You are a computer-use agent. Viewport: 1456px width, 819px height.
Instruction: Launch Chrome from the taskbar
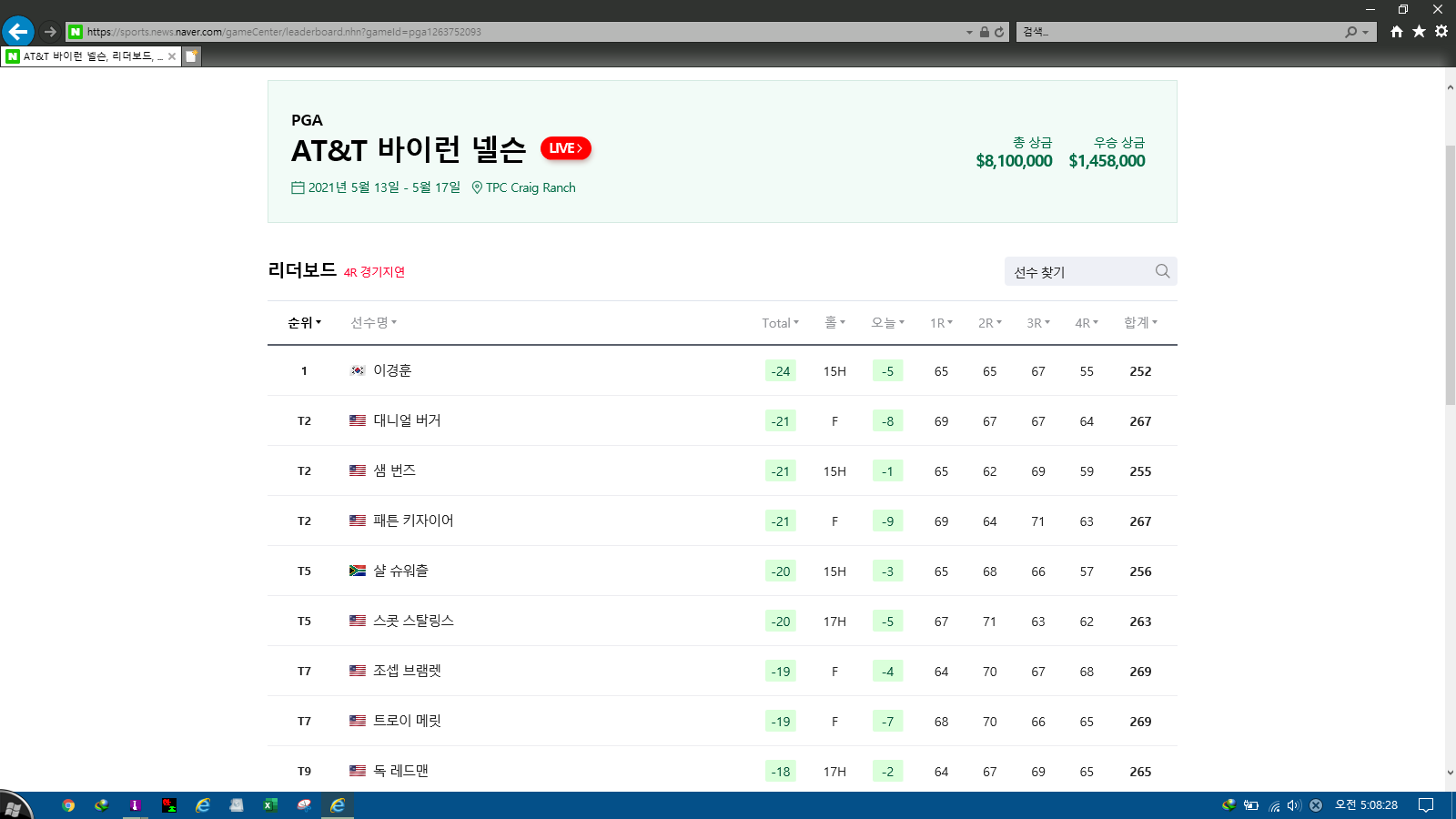[x=68, y=805]
